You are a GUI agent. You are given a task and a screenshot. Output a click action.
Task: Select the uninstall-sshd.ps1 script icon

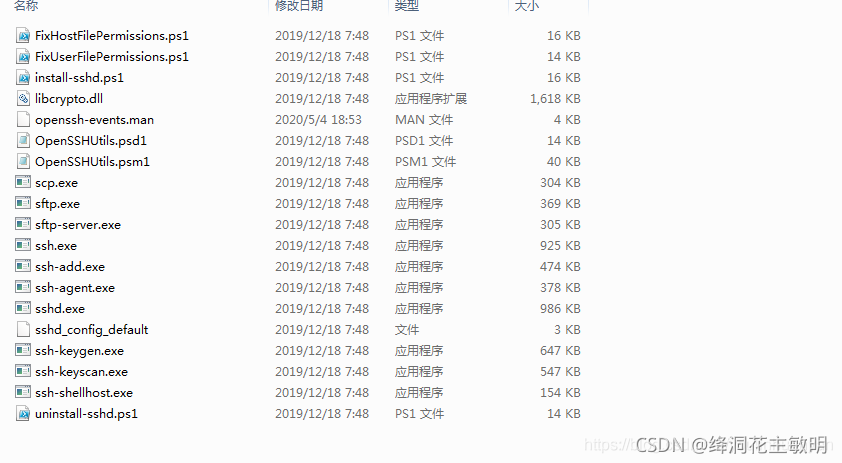[x=23, y=414]
